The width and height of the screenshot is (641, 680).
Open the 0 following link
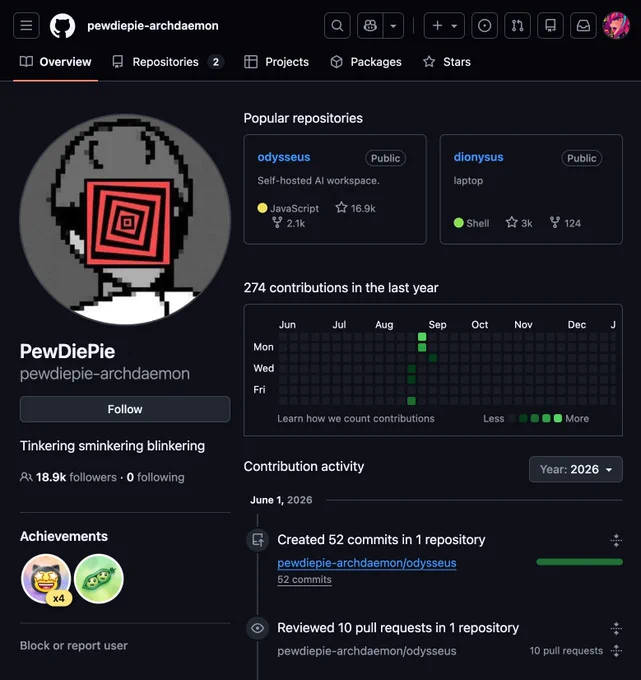155,477
